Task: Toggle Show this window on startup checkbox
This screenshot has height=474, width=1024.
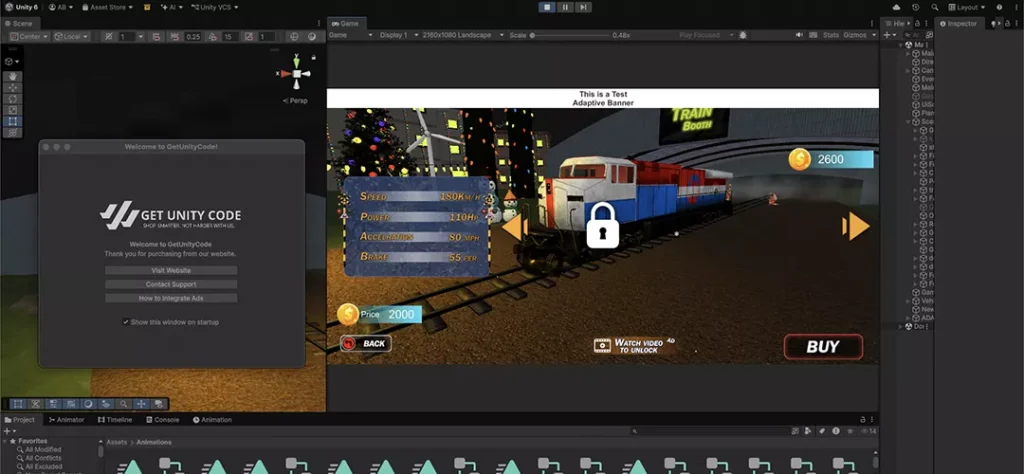Action: pos(126,322)
